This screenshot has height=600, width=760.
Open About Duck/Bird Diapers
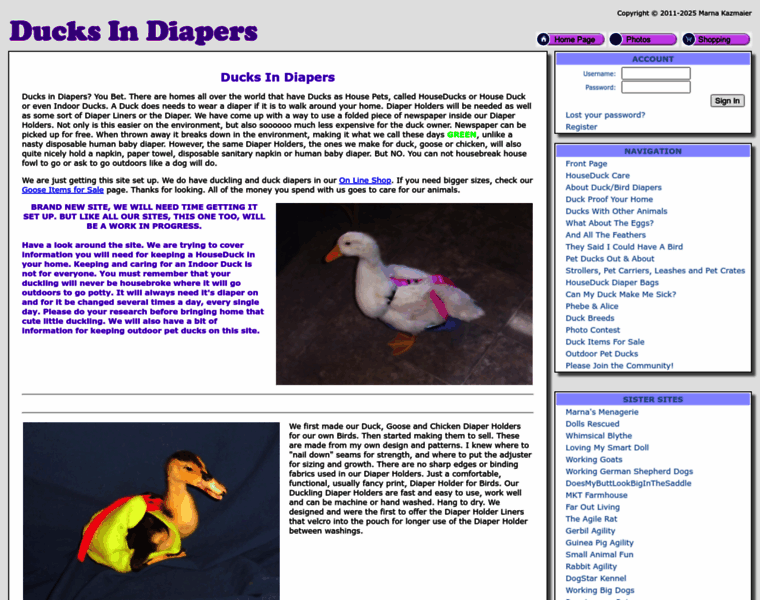[613, 188]
